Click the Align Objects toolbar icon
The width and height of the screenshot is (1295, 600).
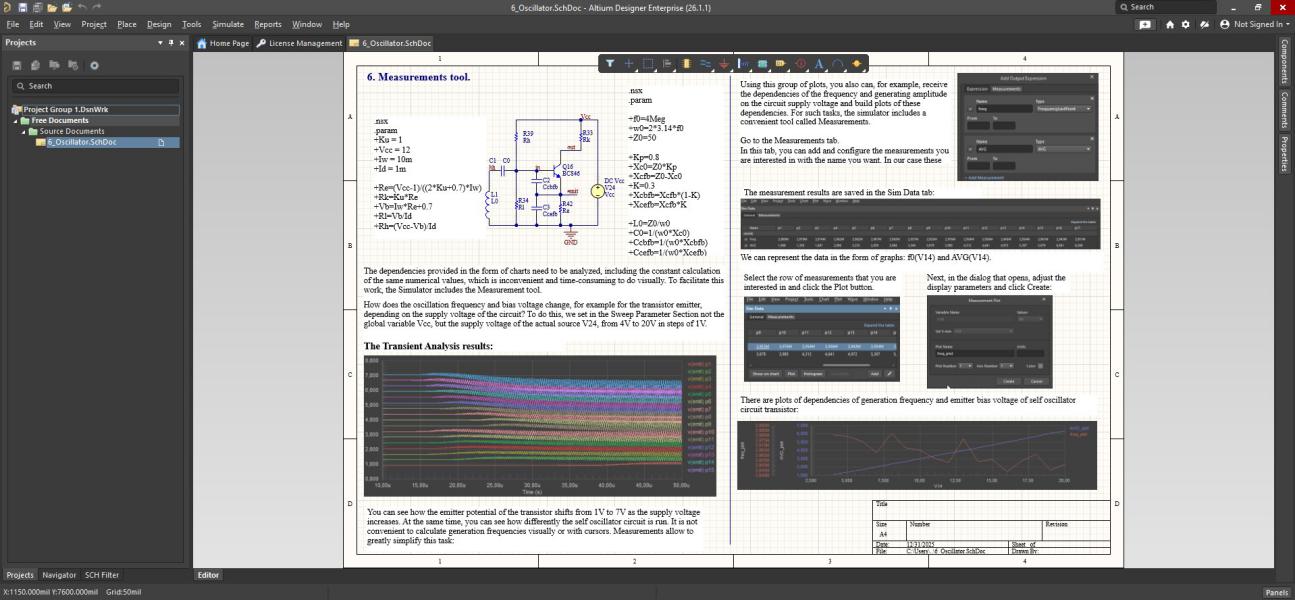coord(667,64)
